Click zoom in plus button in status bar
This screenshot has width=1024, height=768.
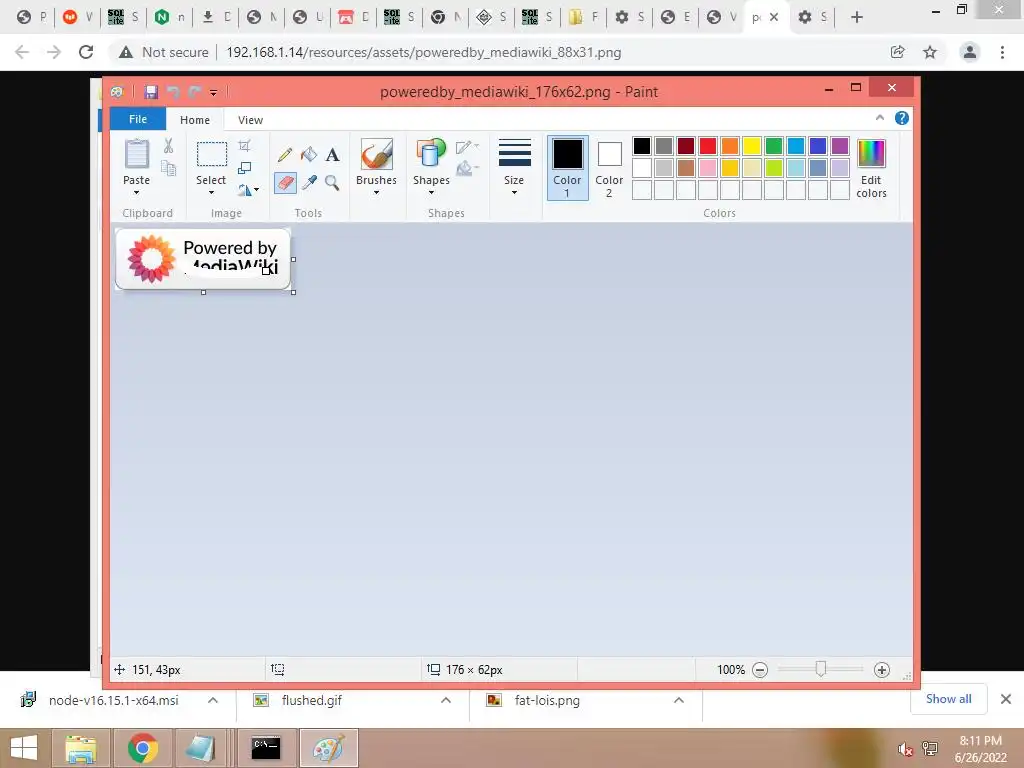pos(882,669)
